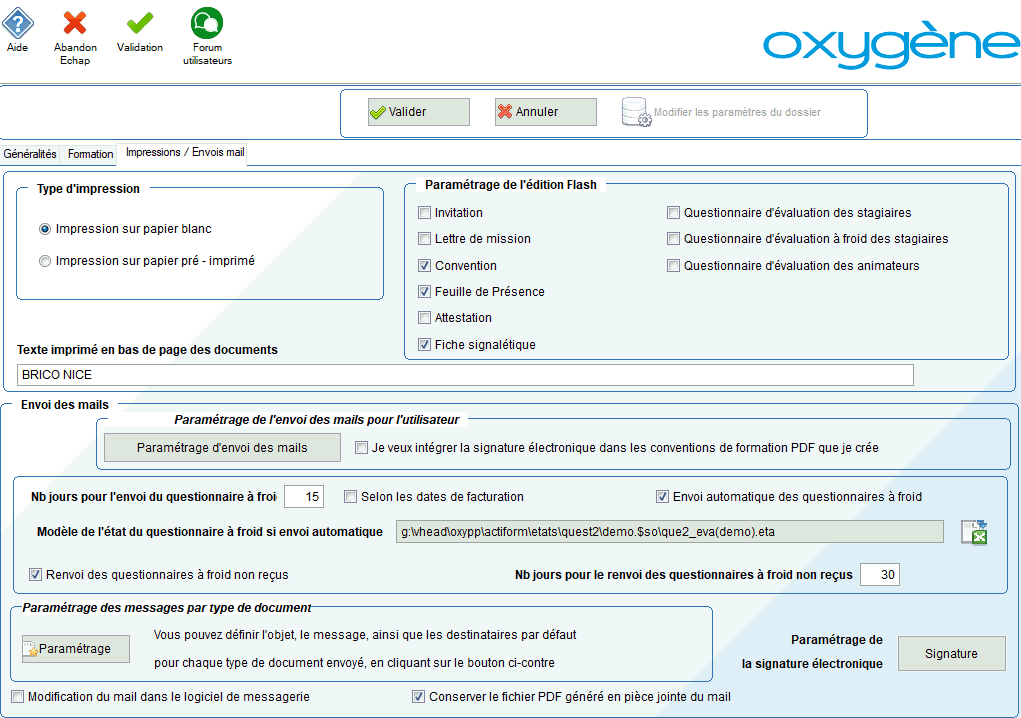Click the database icon for modifying dossier parameters
The image size is (1021, 718).
636,112
